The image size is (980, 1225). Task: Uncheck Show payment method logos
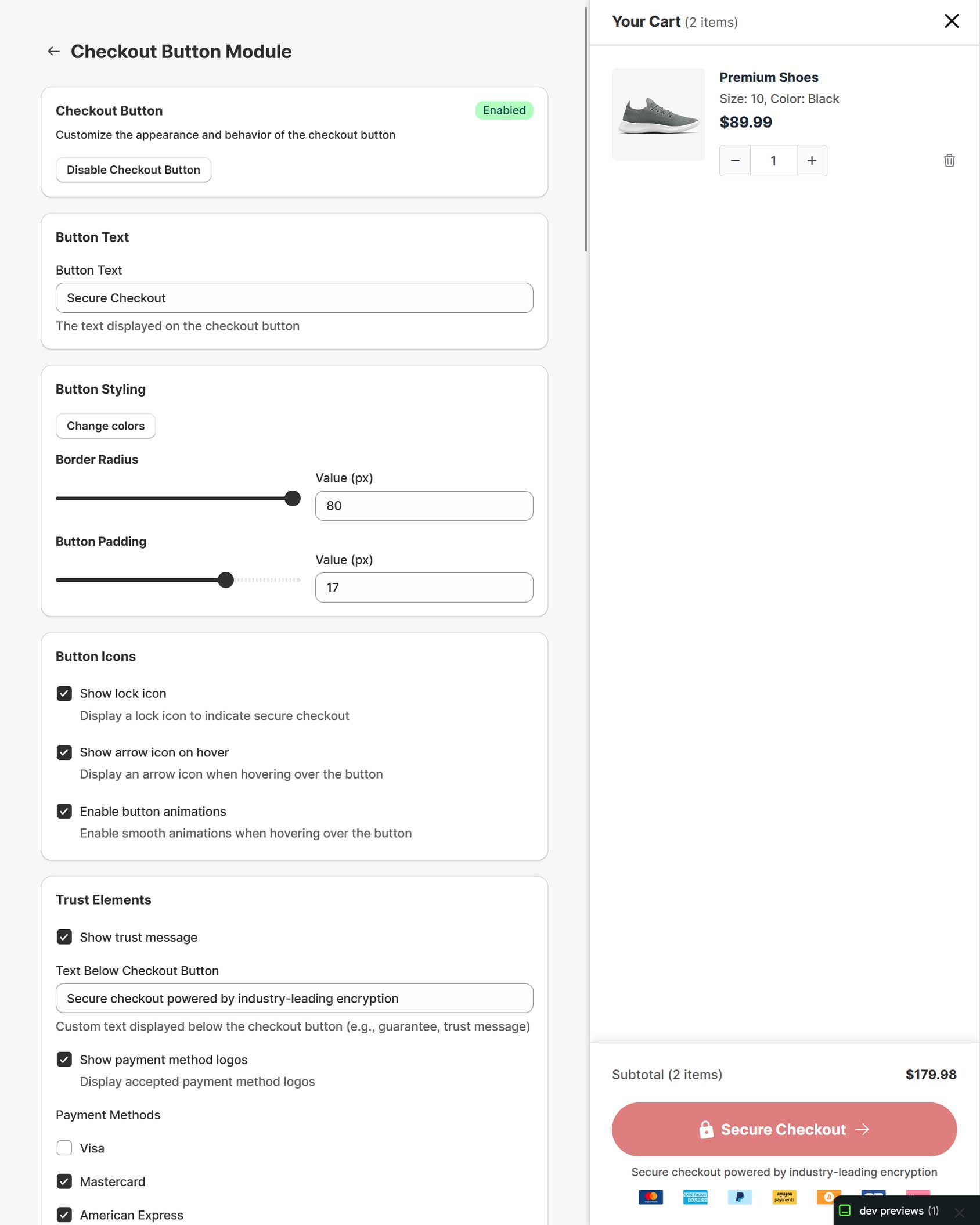[x=64, y=1060]
